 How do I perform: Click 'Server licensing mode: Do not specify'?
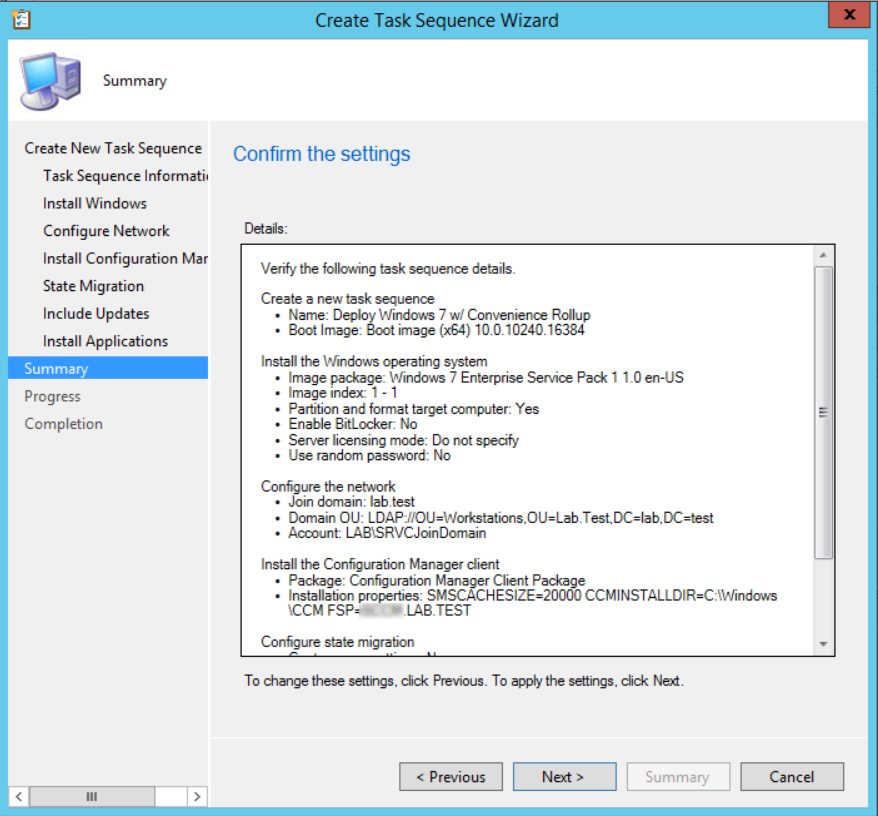403,440
